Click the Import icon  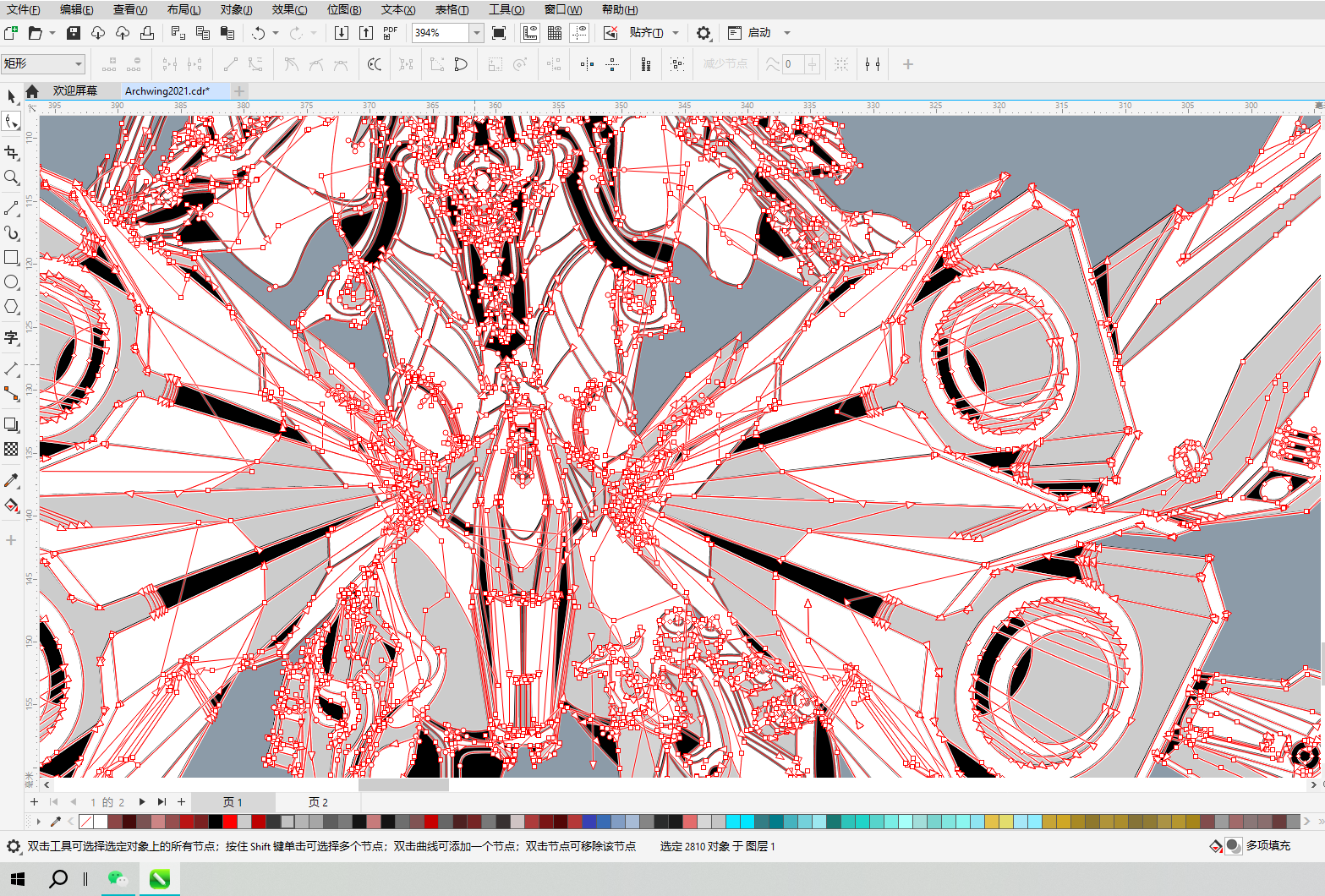click(342, 33)
